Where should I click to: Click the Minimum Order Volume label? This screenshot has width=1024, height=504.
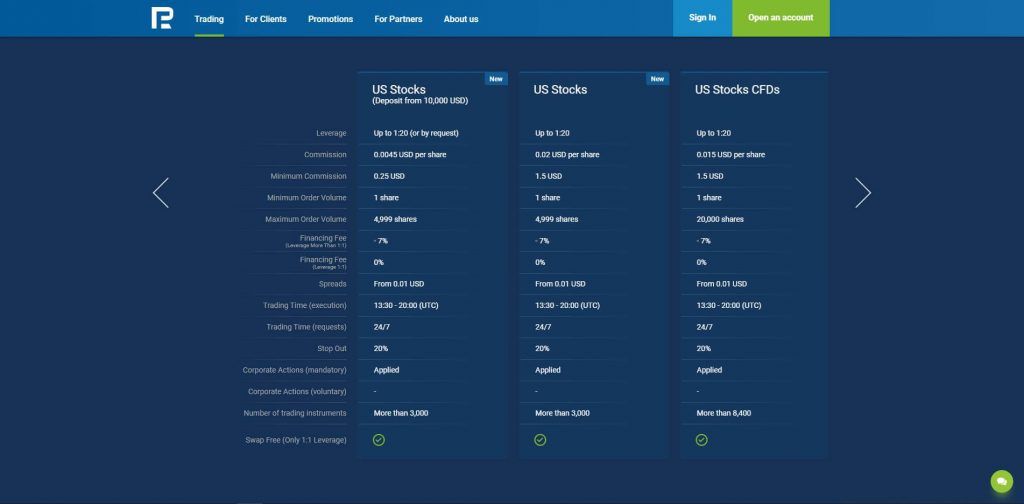click(x=307, y=198)
